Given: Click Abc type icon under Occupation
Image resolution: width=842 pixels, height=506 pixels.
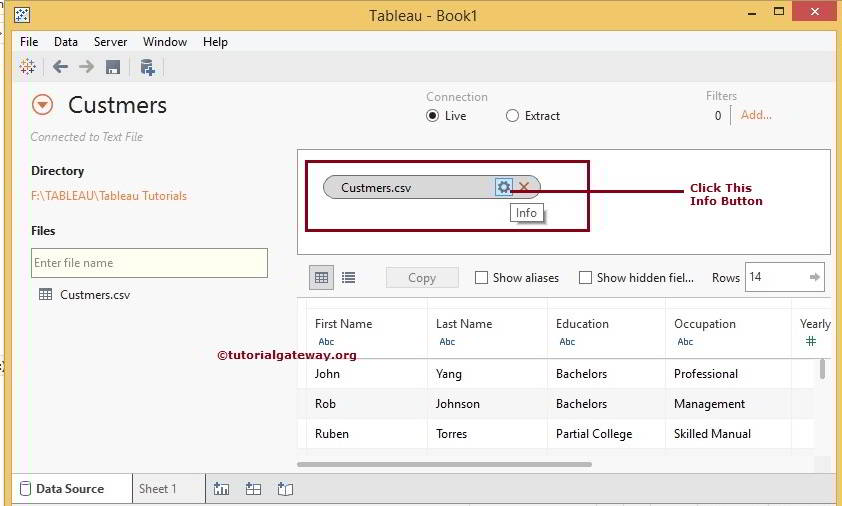Looking at the screenshot, I should pyautogui.click(x=685, y=342).
